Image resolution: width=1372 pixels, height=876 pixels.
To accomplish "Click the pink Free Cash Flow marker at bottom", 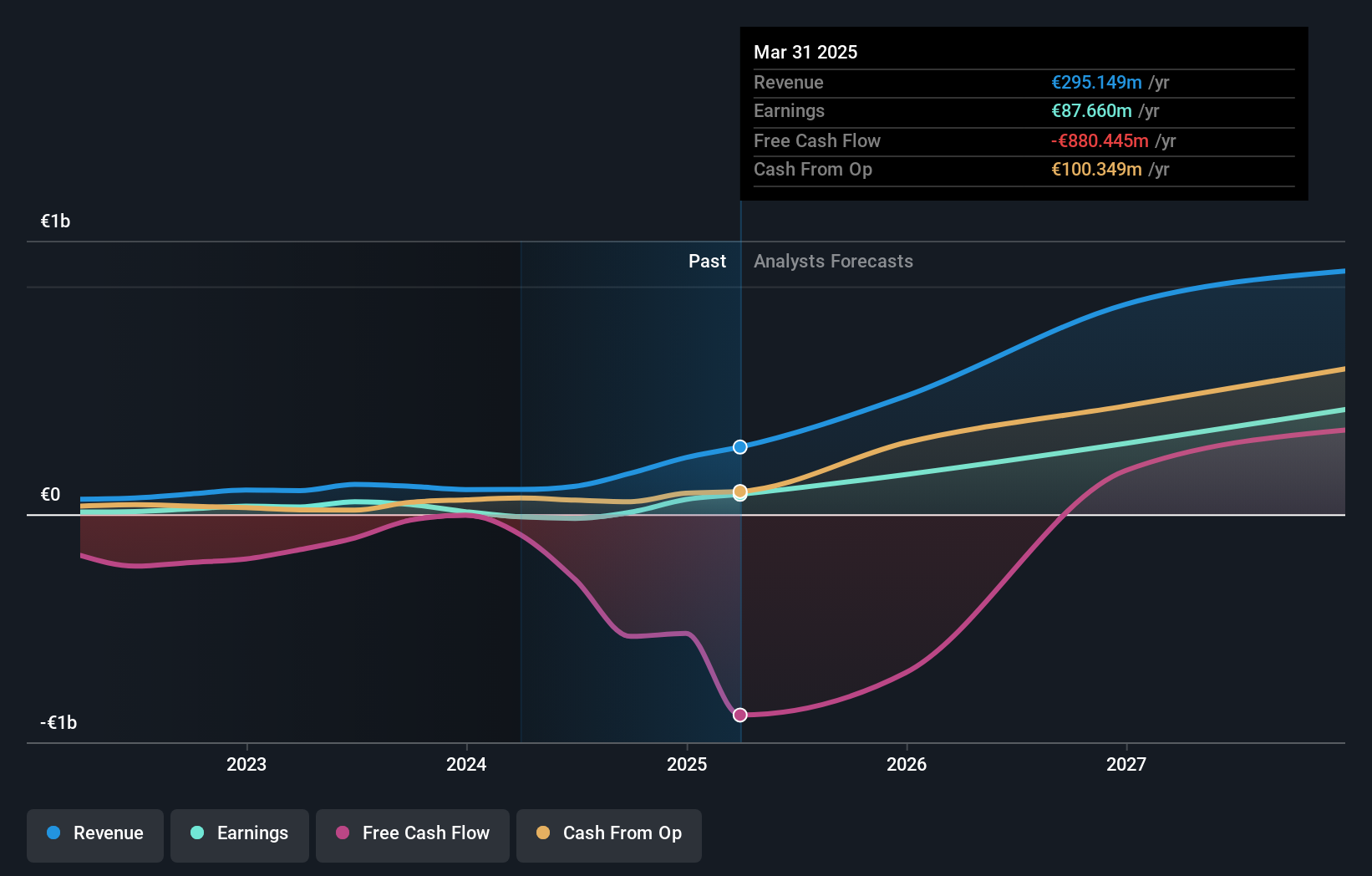I will click(x=739, y=714).
